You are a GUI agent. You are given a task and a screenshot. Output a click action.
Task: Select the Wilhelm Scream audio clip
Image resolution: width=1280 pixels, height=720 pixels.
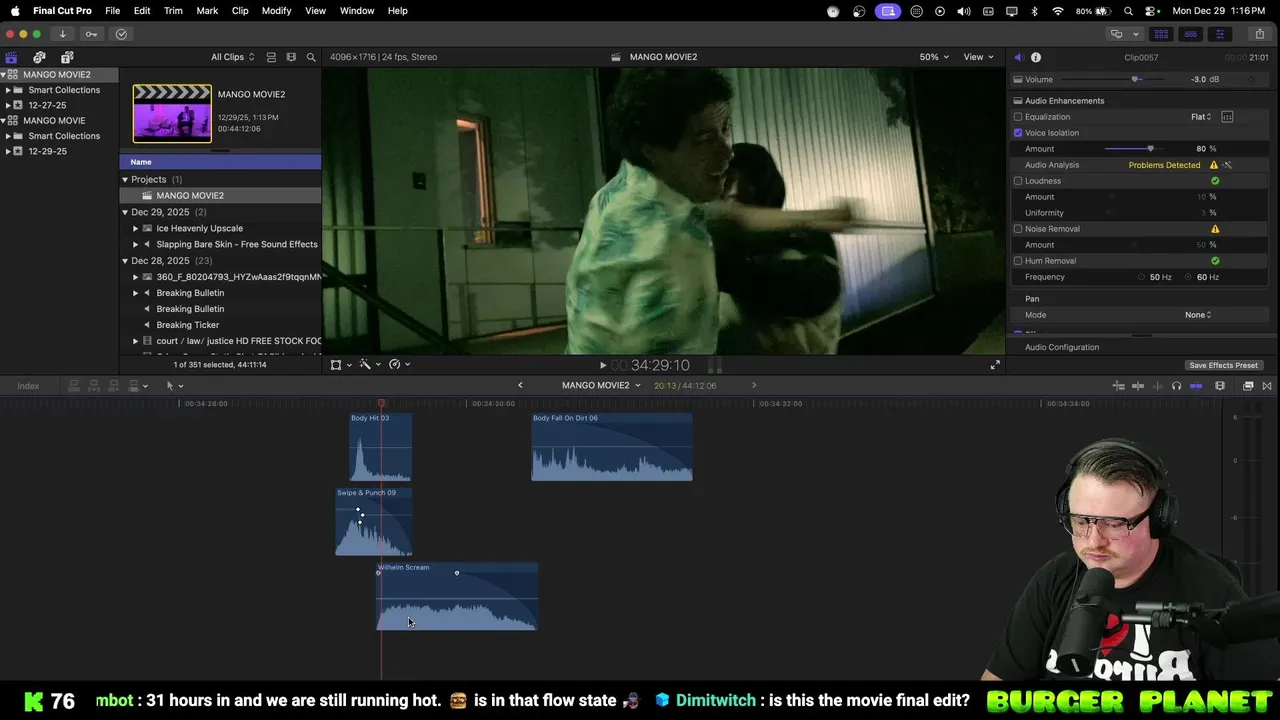457,597
